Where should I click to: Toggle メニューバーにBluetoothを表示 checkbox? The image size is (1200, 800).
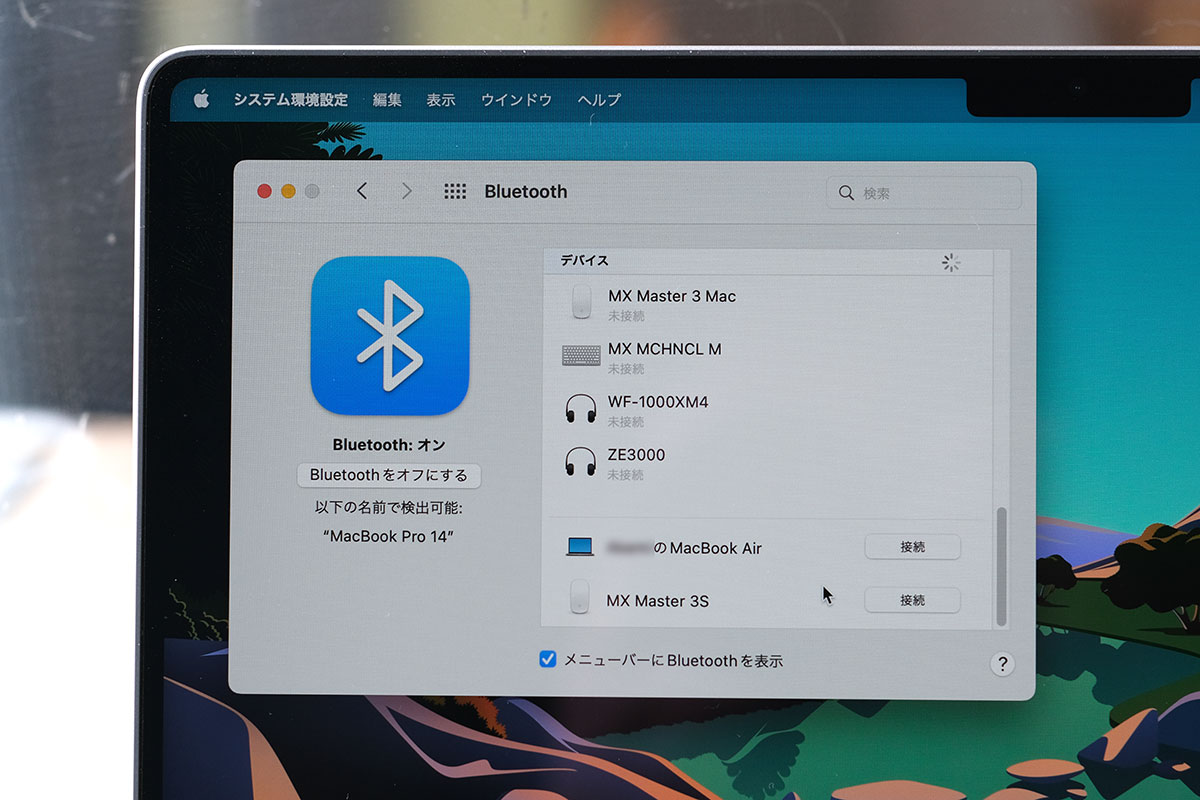pyautogui.click(x=547, y=659)
